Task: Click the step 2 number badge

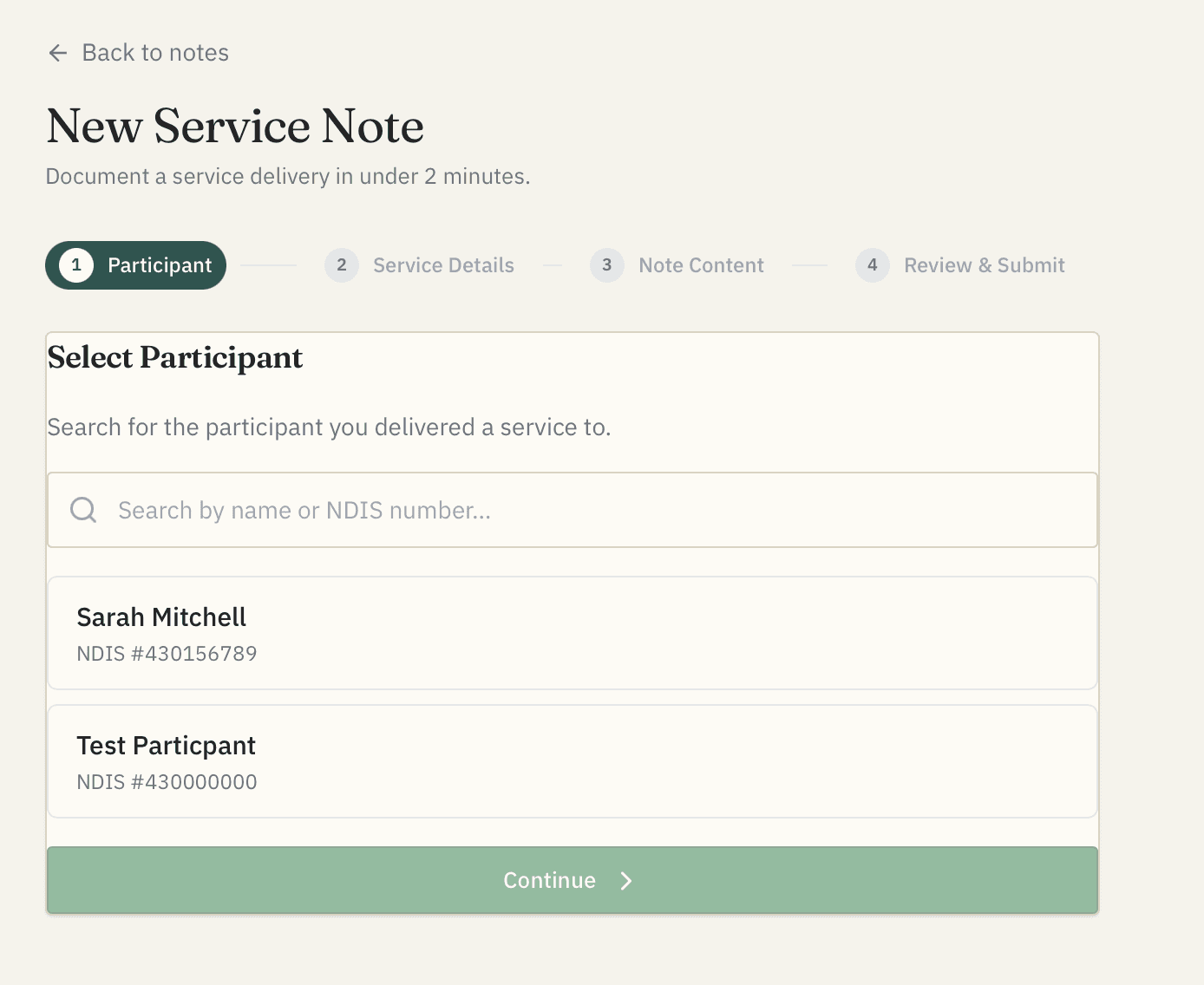Action: pyautogui.click(x=342, y=265)
